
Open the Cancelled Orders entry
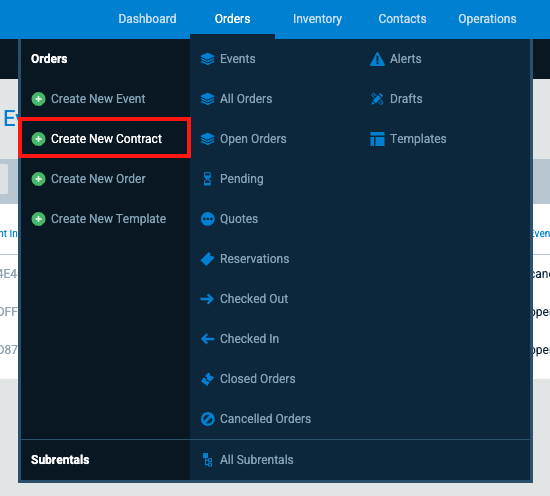(265, 419)
